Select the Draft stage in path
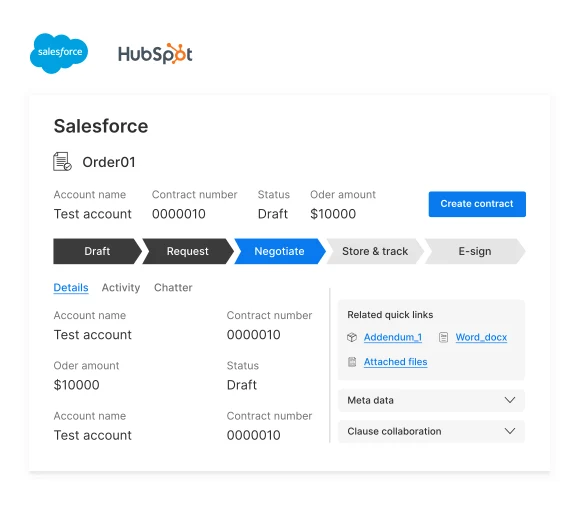 point(98,251)
